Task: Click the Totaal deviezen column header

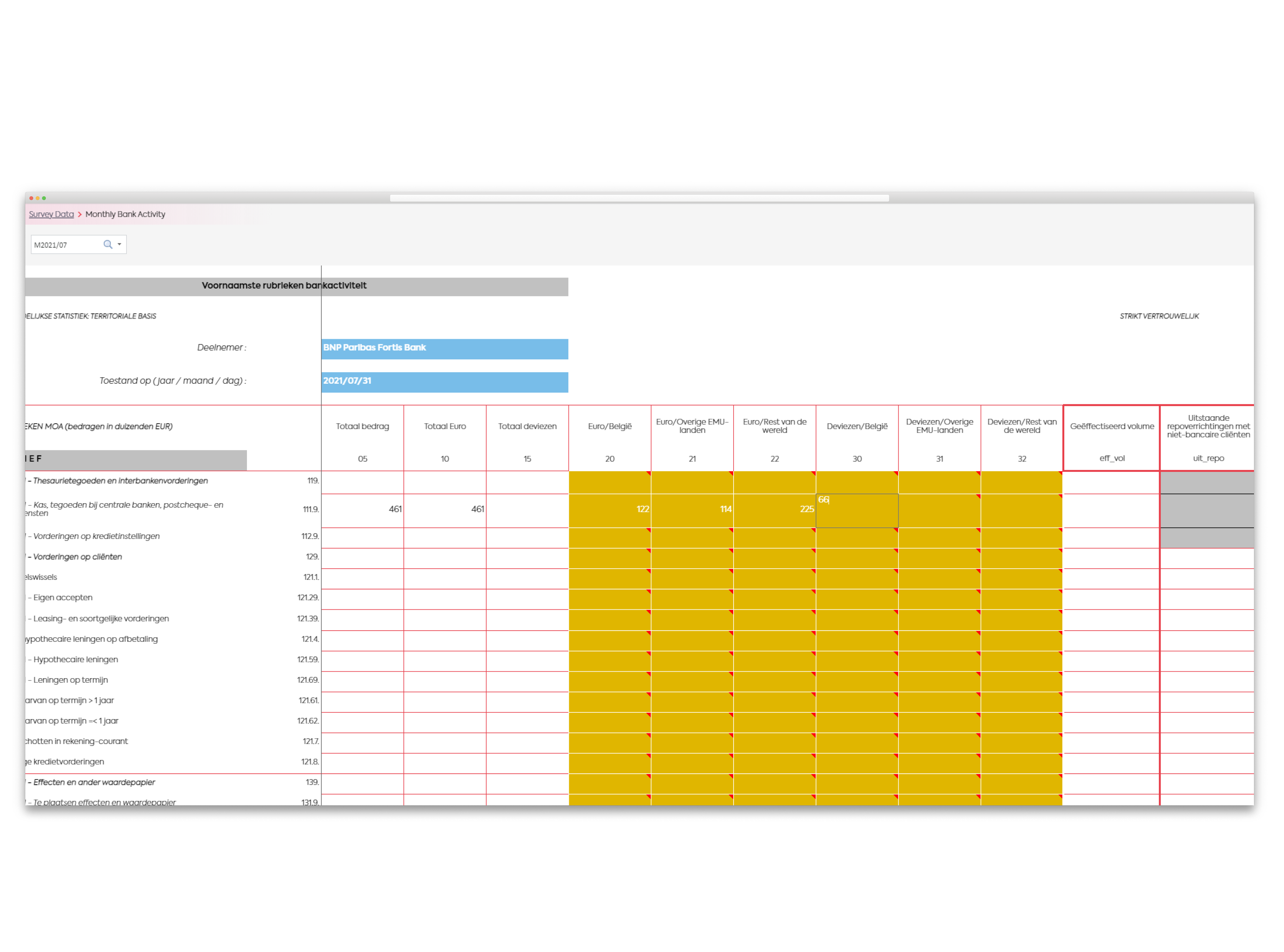Action: pos(527,426)
